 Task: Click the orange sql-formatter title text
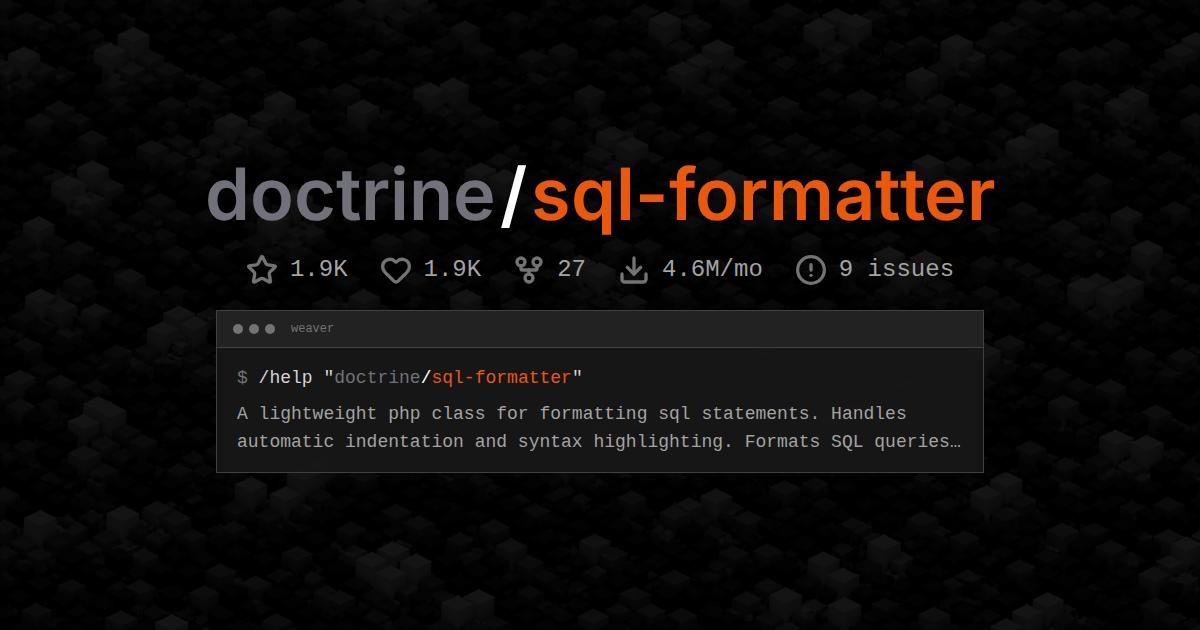[x=765, y=195]
